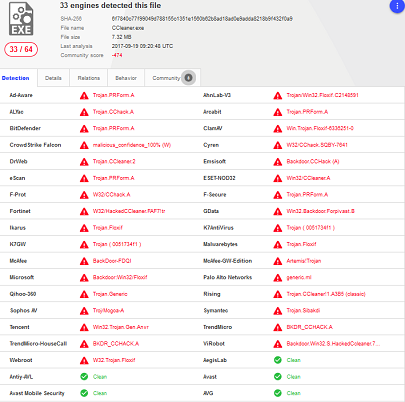The image size is (405, 402).
Task: Click the 33 / 64 detection ratio badge
Action: pyautogui.click(x=21, y=49)
